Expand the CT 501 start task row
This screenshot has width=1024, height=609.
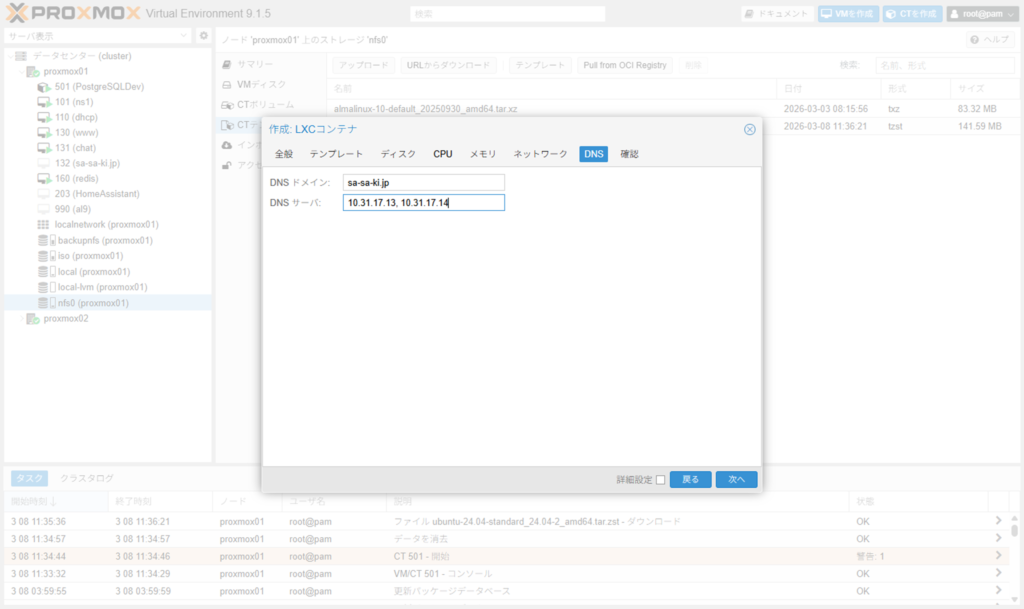coord(997,556)
